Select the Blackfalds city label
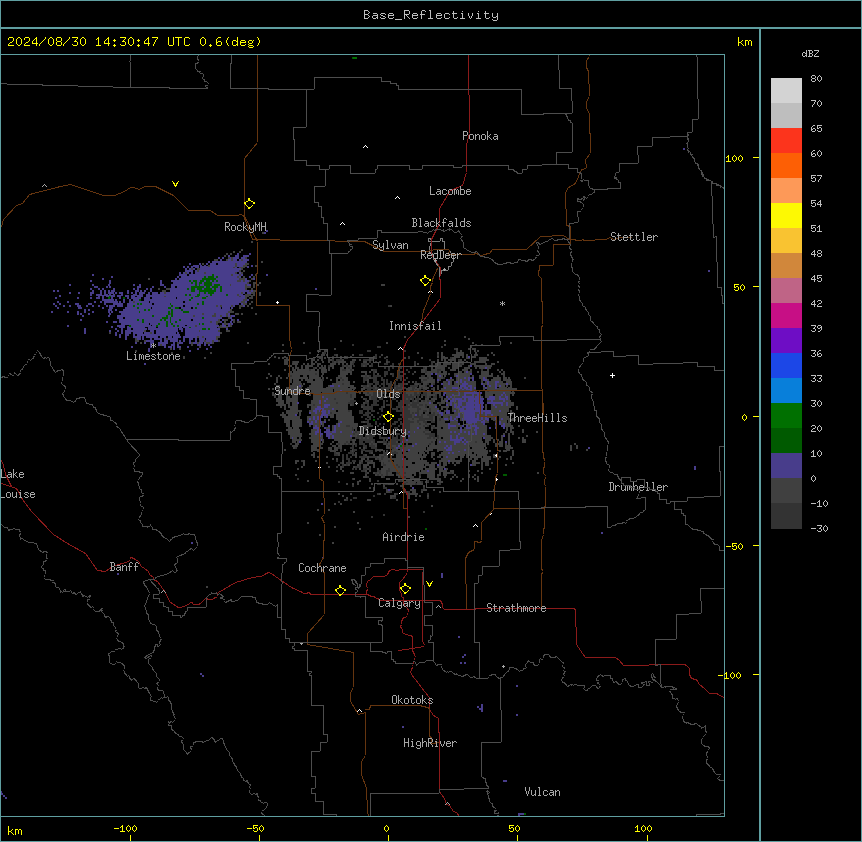Screen dimensions: 862x842 point(441,223)
